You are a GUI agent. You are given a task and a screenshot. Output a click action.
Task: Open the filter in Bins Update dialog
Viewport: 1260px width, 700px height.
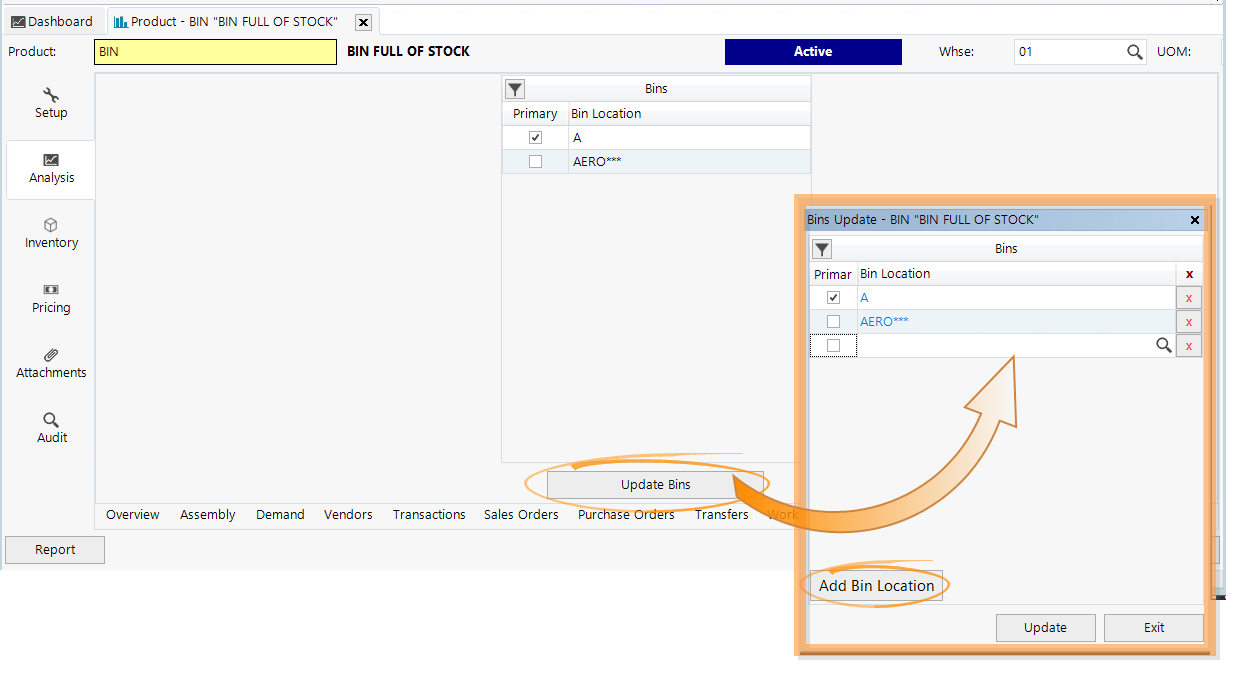(821, 248)
